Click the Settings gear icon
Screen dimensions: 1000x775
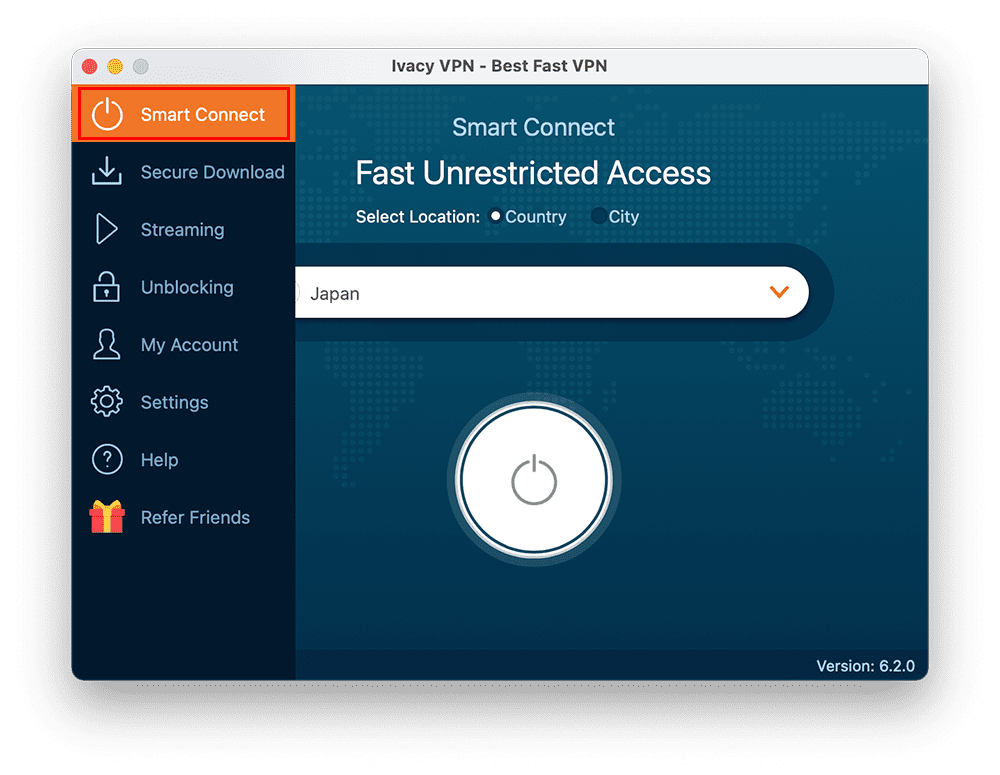(x=106, y=401)
